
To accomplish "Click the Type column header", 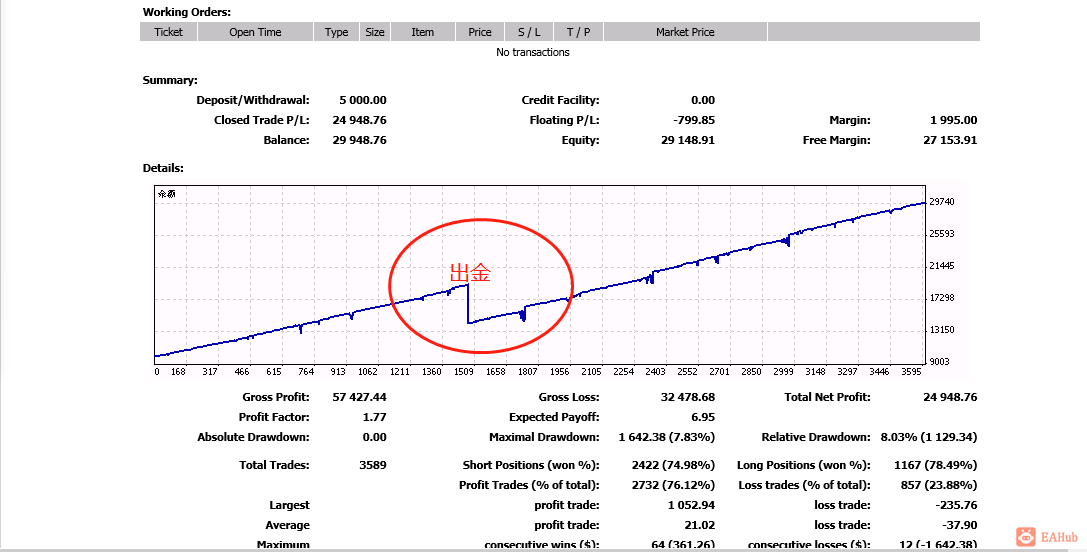I will pos(336,32).
